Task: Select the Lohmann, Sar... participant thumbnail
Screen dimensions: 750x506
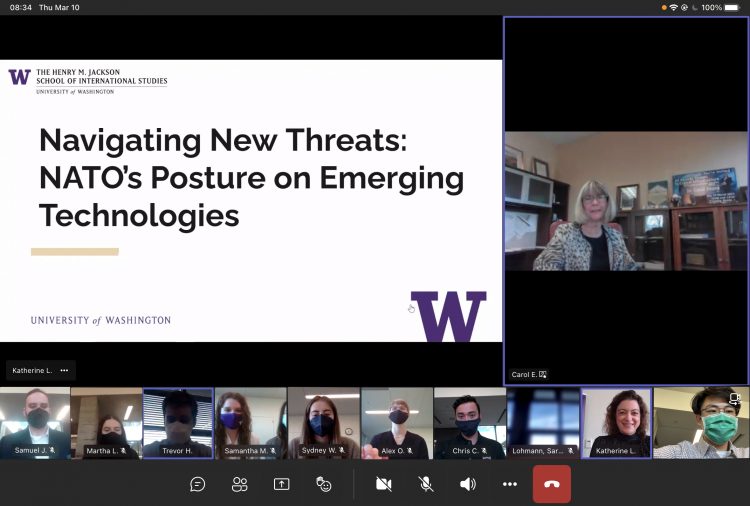Action: point(543,423)
